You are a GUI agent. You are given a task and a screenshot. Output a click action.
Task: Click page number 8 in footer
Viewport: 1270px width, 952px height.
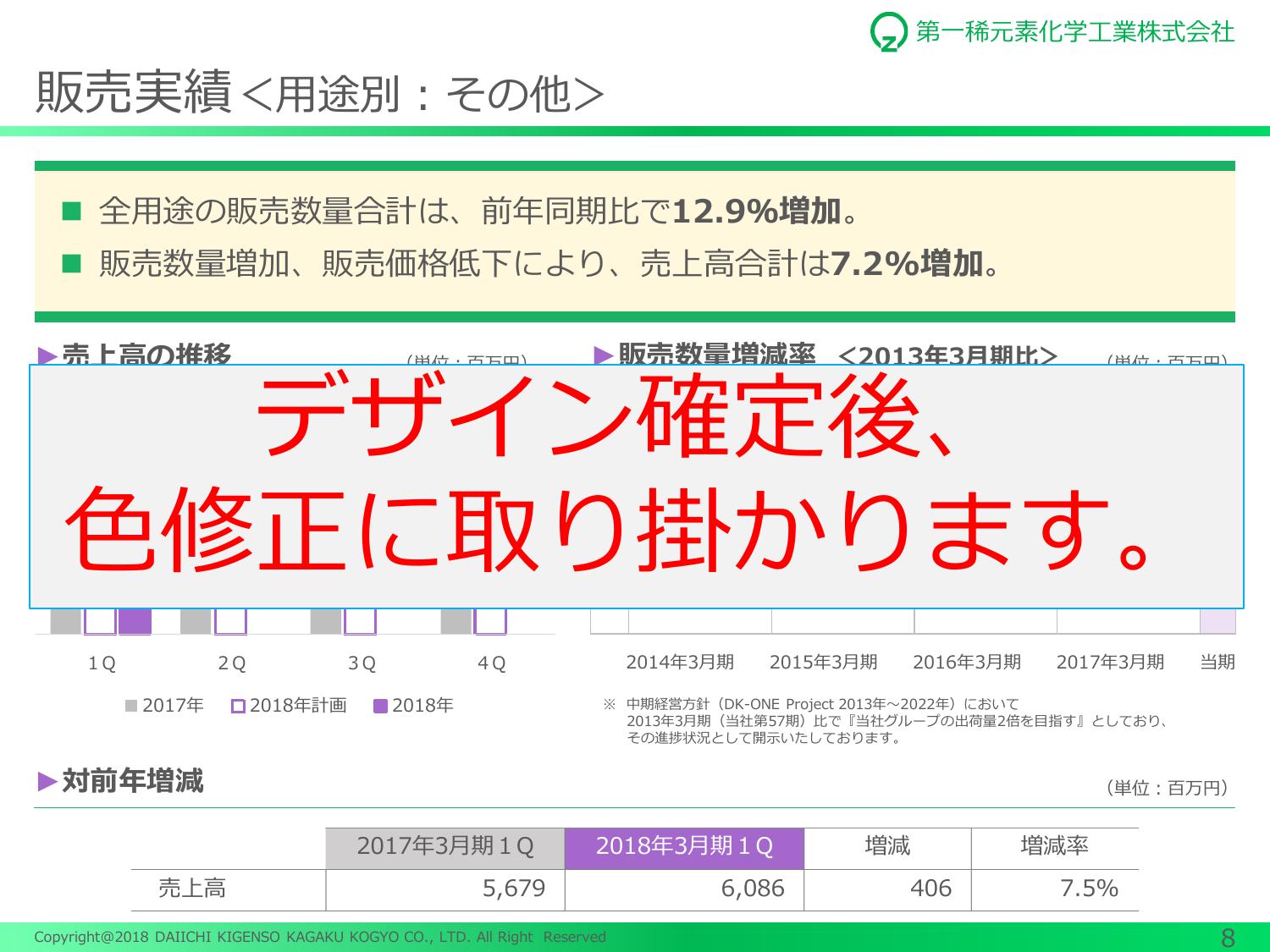[x=1228, y=938]
